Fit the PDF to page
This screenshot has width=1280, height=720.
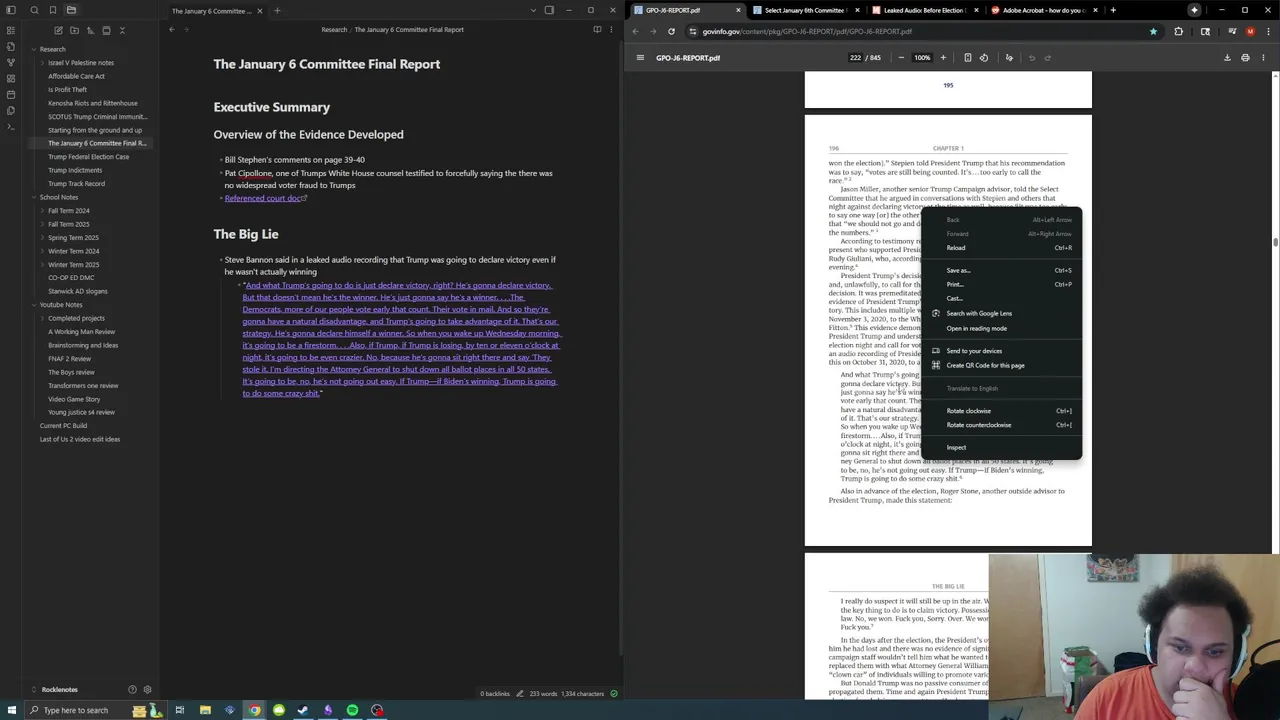pyautogui.click(x=967, y=58)
